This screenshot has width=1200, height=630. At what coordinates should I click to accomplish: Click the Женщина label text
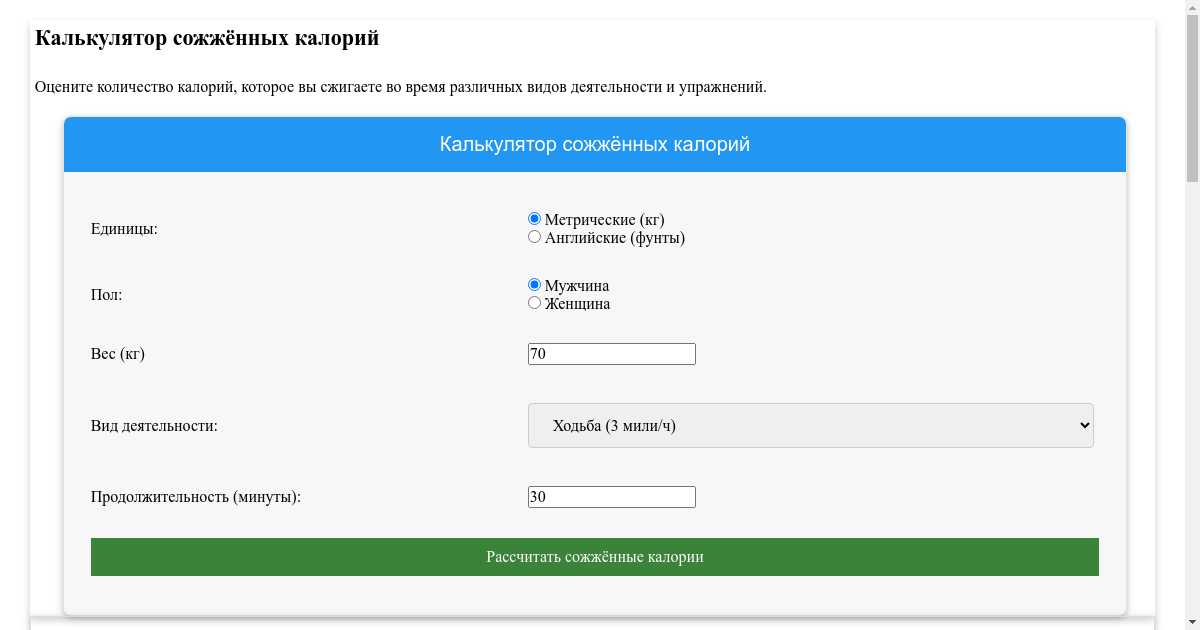(x=577, y=304)
